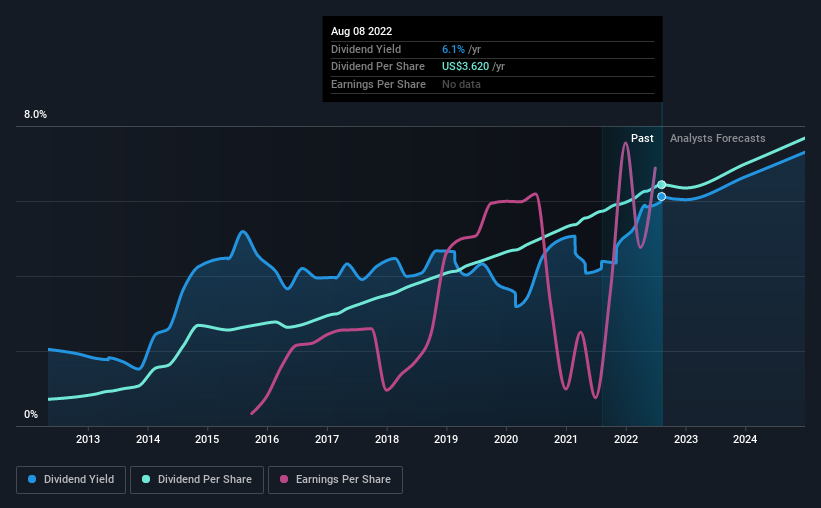Click the Analysts Forecasts label
This screenshot has height=508, width=821.
pyautogui.click(x=717, y=138)
